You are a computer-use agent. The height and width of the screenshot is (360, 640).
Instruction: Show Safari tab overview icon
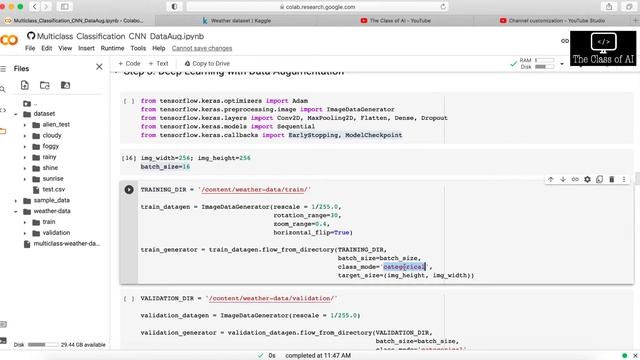click(x=629, y=7)
